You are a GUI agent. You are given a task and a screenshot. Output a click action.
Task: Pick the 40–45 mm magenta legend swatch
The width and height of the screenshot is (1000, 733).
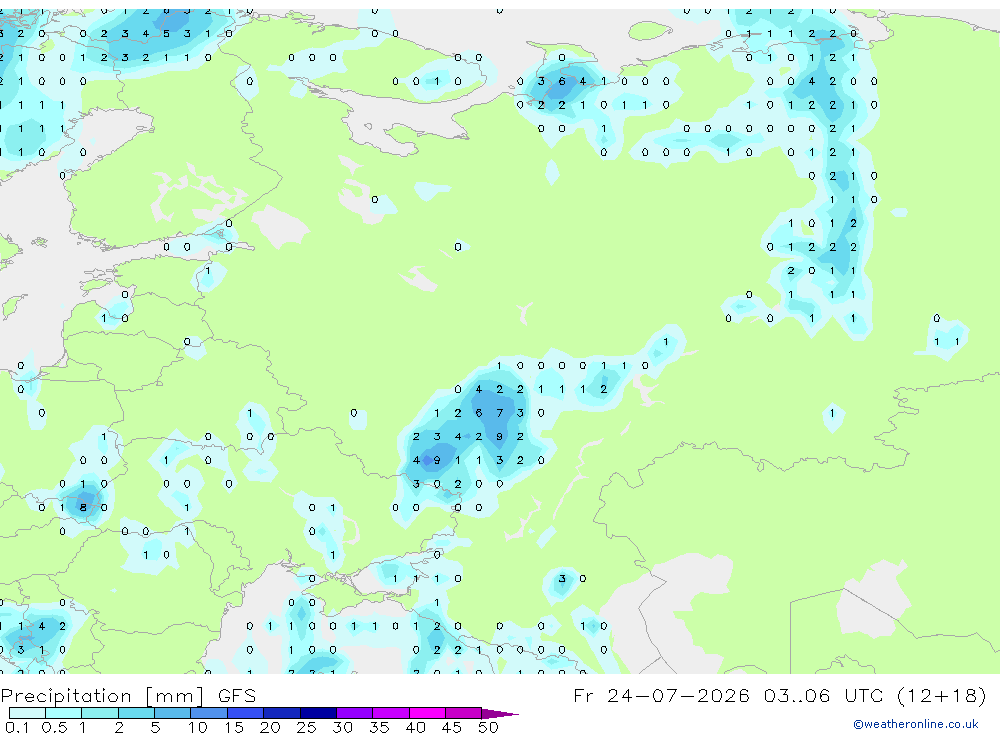click(x=427, y=713)
